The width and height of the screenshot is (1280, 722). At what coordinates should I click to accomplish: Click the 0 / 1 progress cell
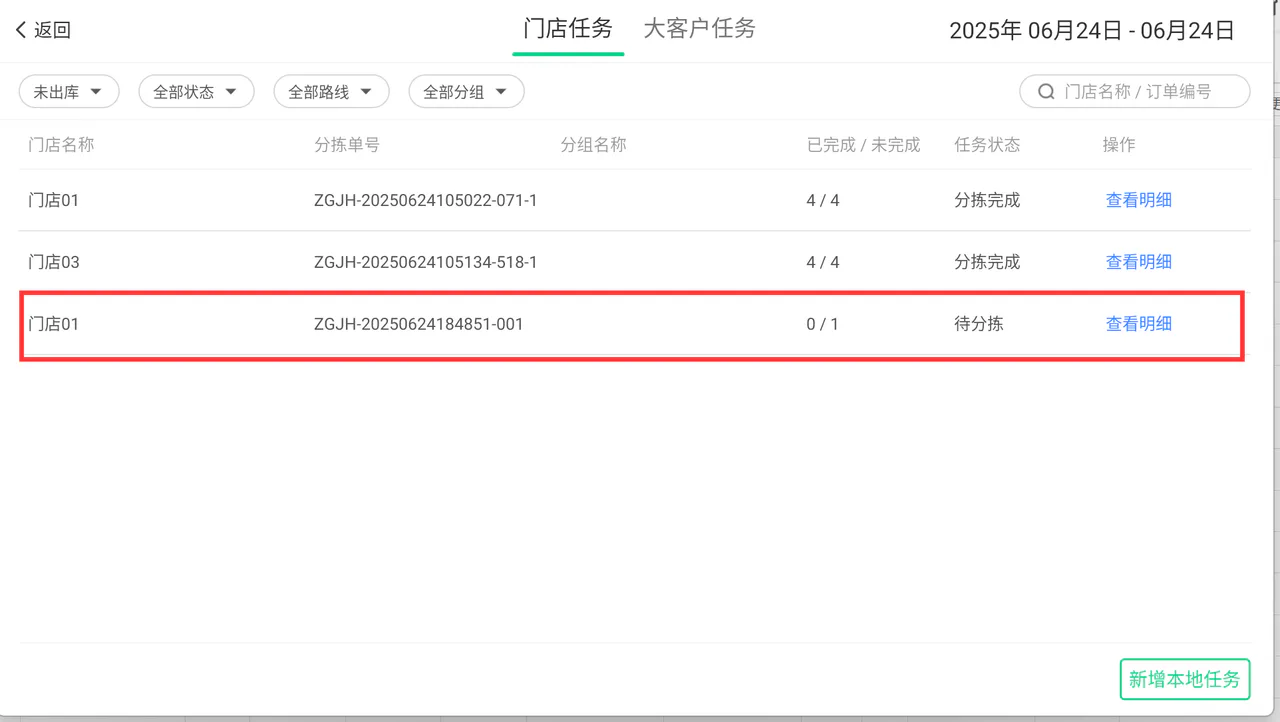(x=823, y=324)
